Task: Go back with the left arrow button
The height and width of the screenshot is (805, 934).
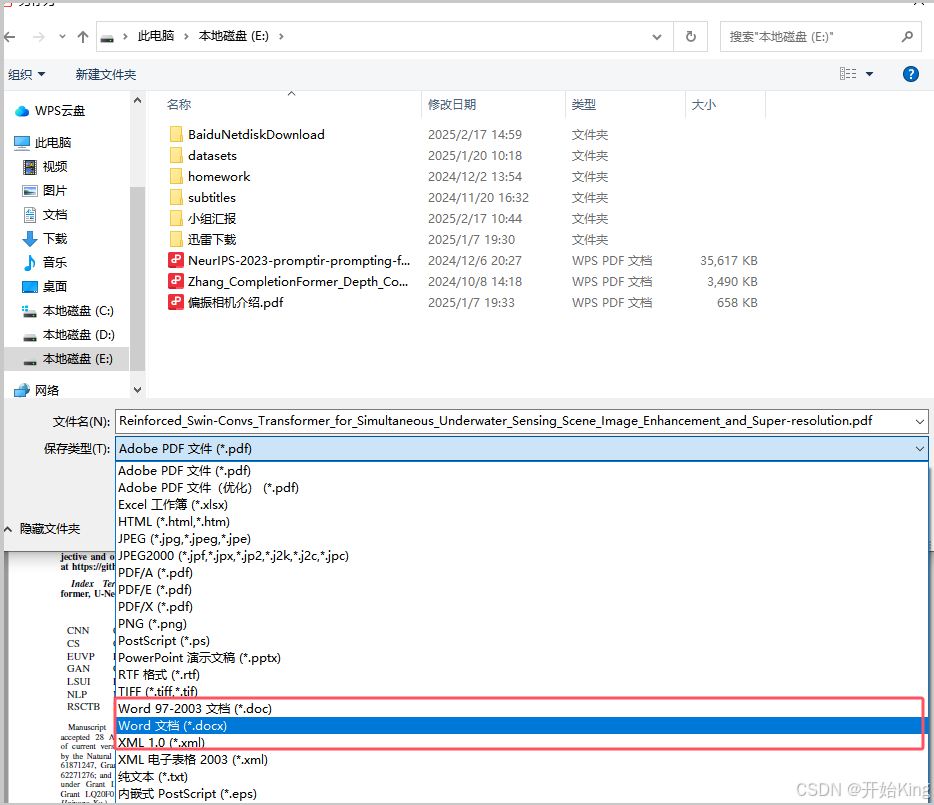Action: 10,37
